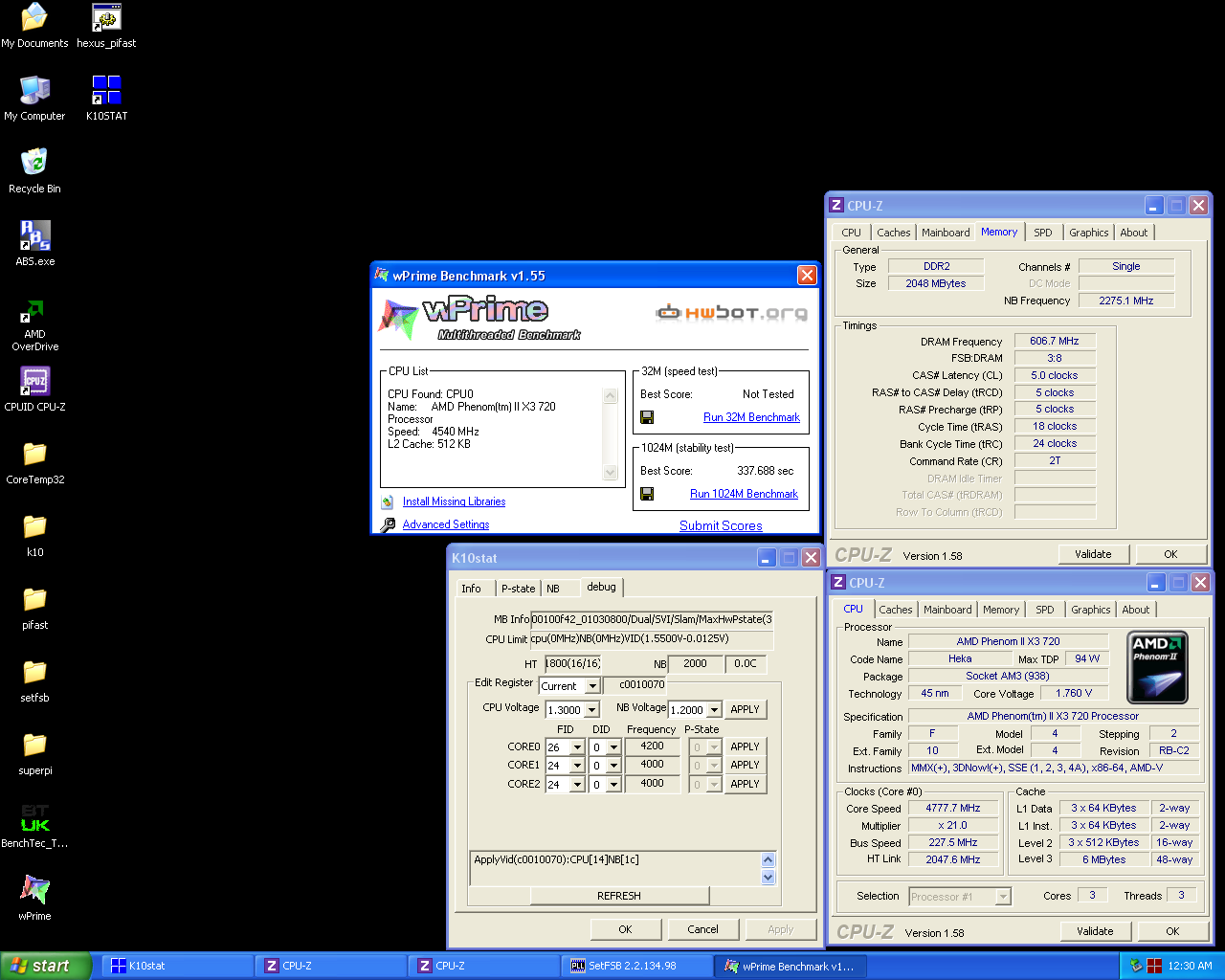Open the CPUID CPU-Z desktop shortcut

point(34,390)
